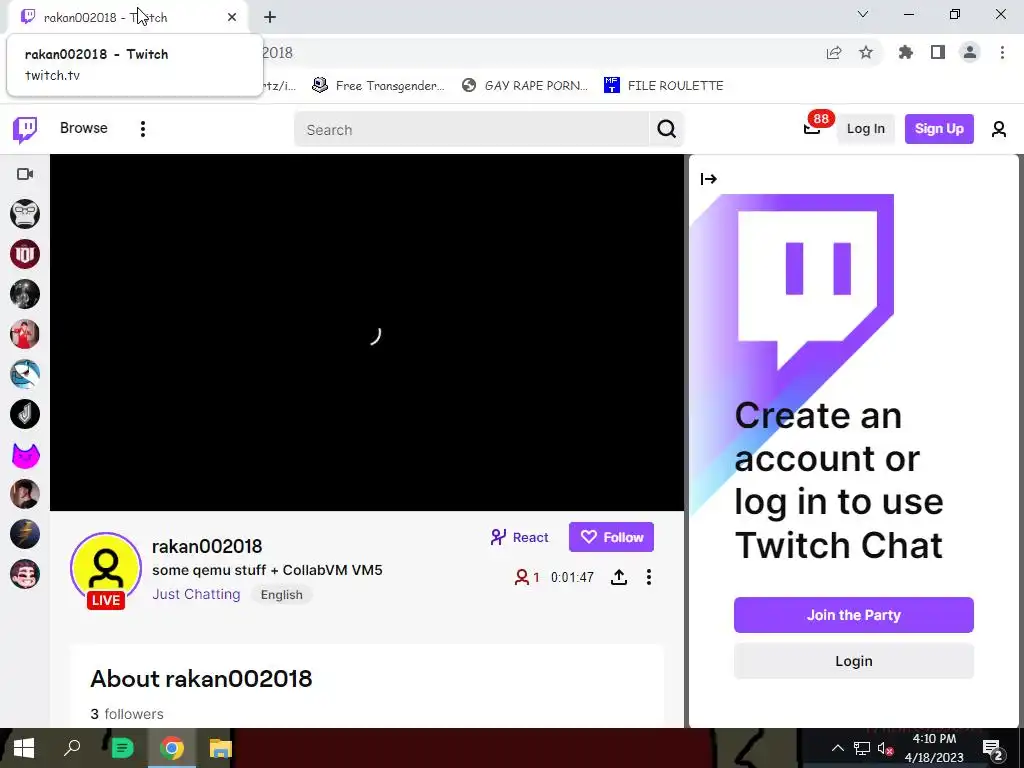Open the Browse menu item
This screenshot has width=1024, height=768.
[x=84, y=128]
